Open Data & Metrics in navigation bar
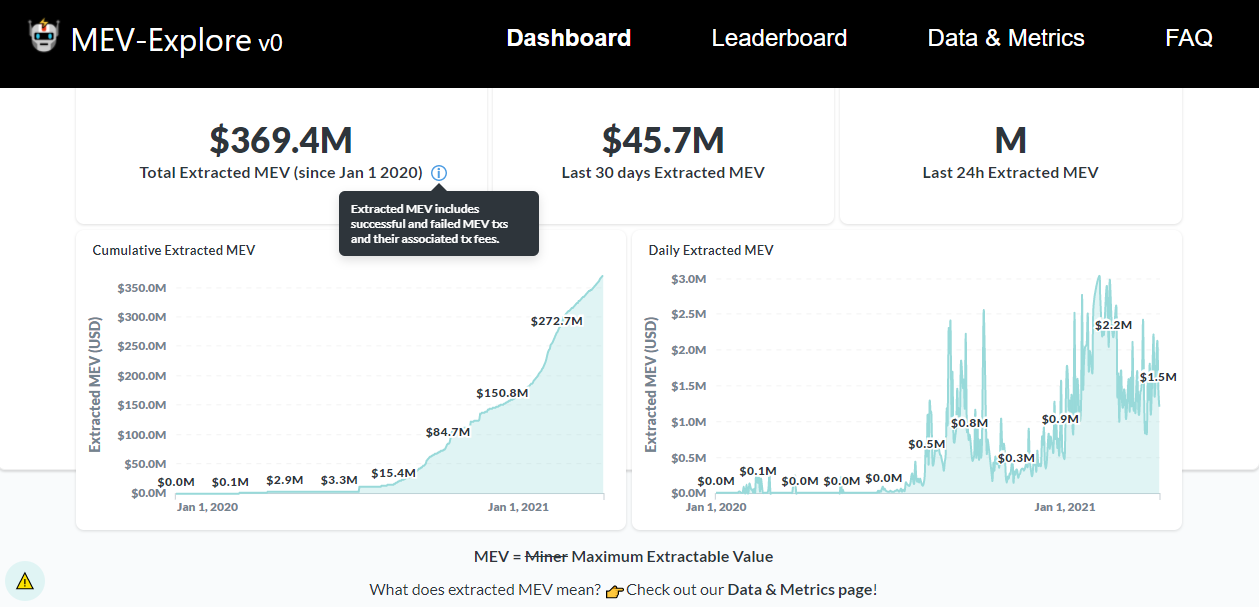The image size is (1259, 607). tap(1006, 38)
